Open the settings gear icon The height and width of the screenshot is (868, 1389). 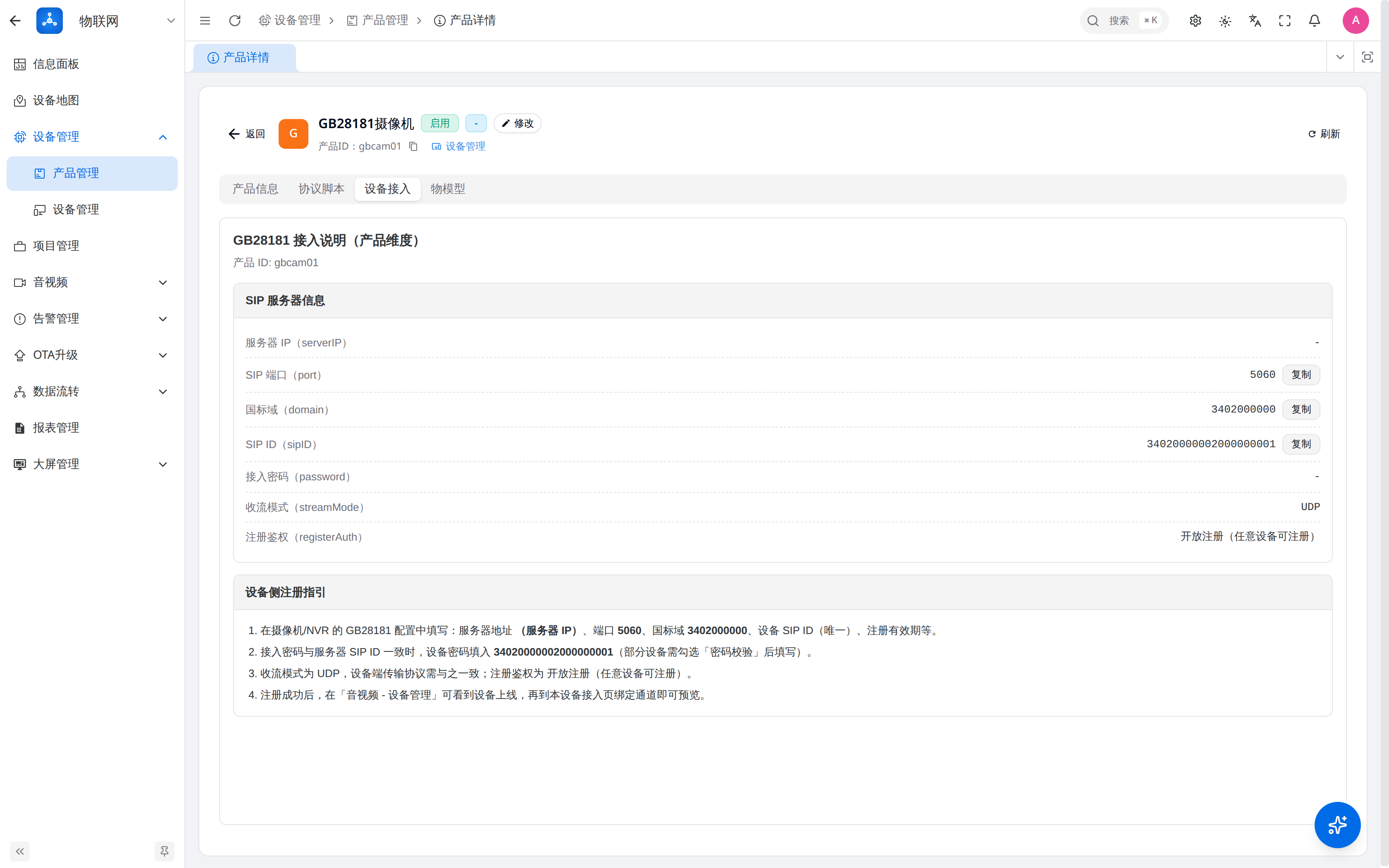[x=1196, y=21]
